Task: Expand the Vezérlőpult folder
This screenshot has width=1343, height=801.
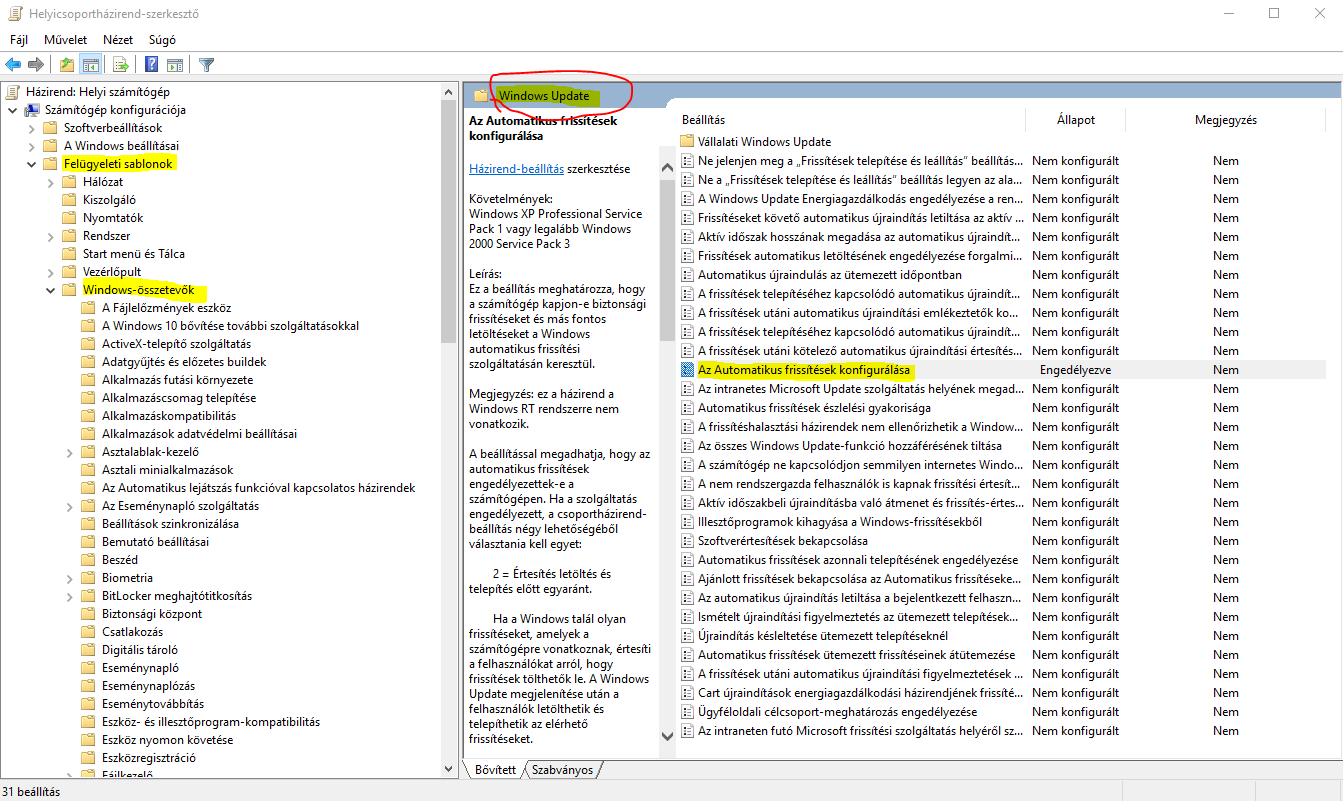Action: pyautogui.click(x=51, y=272)
